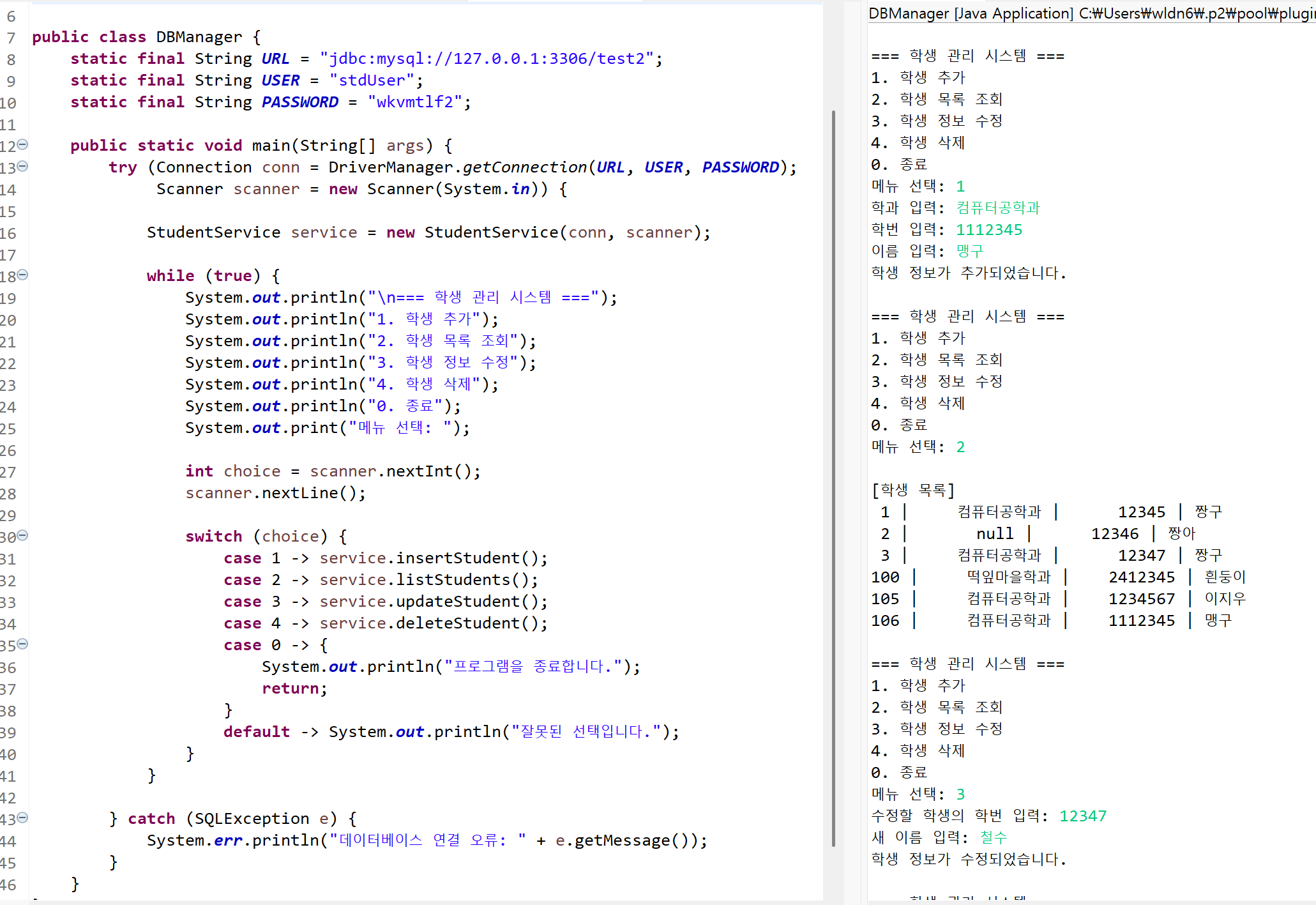Screen dimensions: 1316x905
Task: Collapse the main method fold at line 12
Action: 23,144
